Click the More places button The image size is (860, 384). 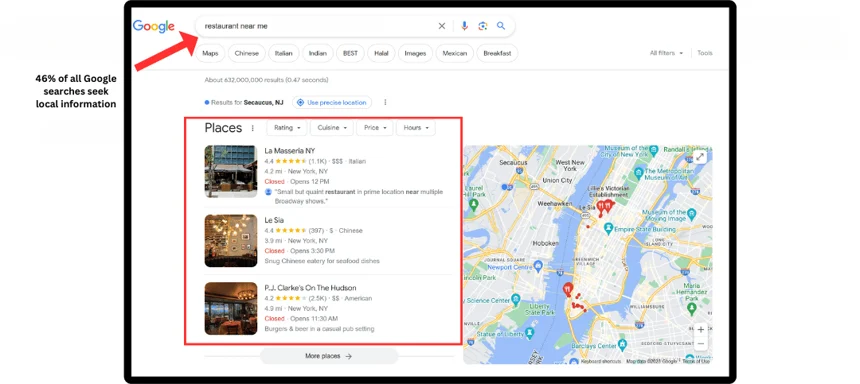point(329,356)
